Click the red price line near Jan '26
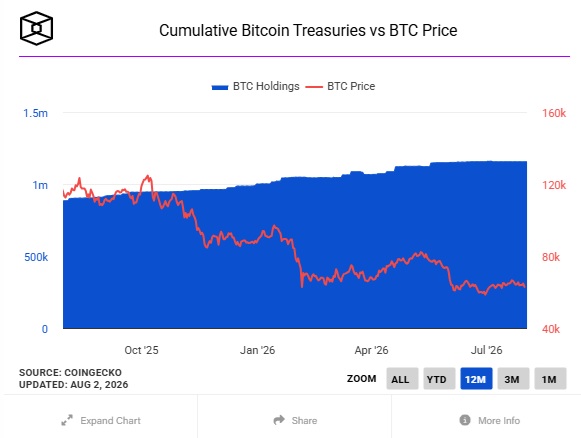The width and height of the screenshot is (581, 438). [x=258, y=239]
